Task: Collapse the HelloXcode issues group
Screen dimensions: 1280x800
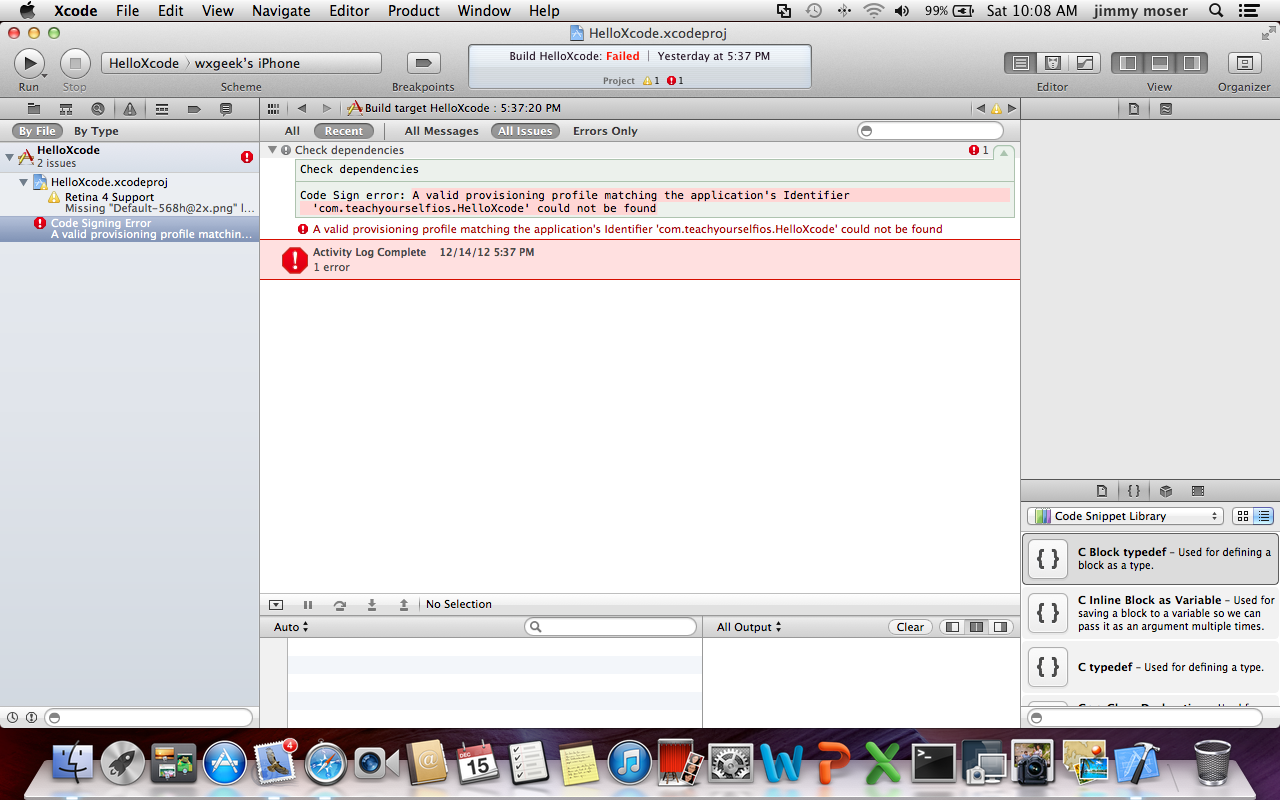Action: 9,157
